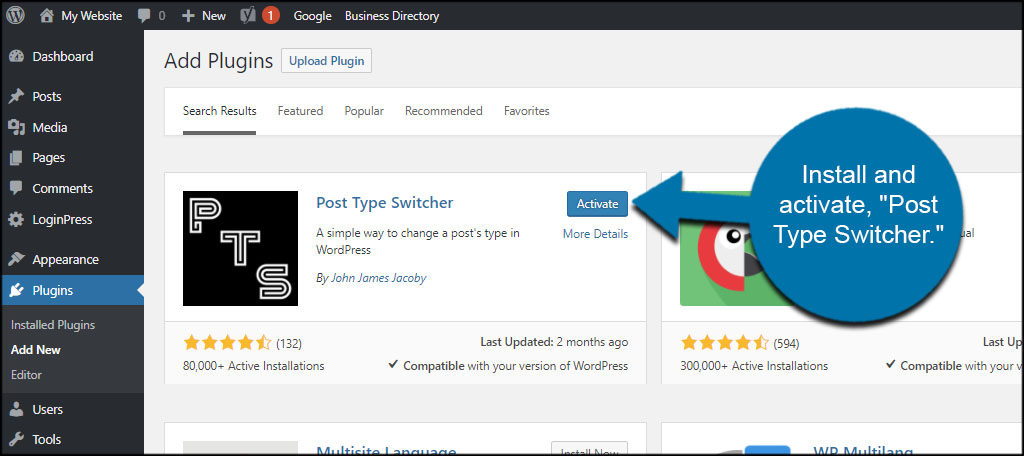Open the Pages menu item
Viewport: 1024px width, 456px height.
point(49,158)
